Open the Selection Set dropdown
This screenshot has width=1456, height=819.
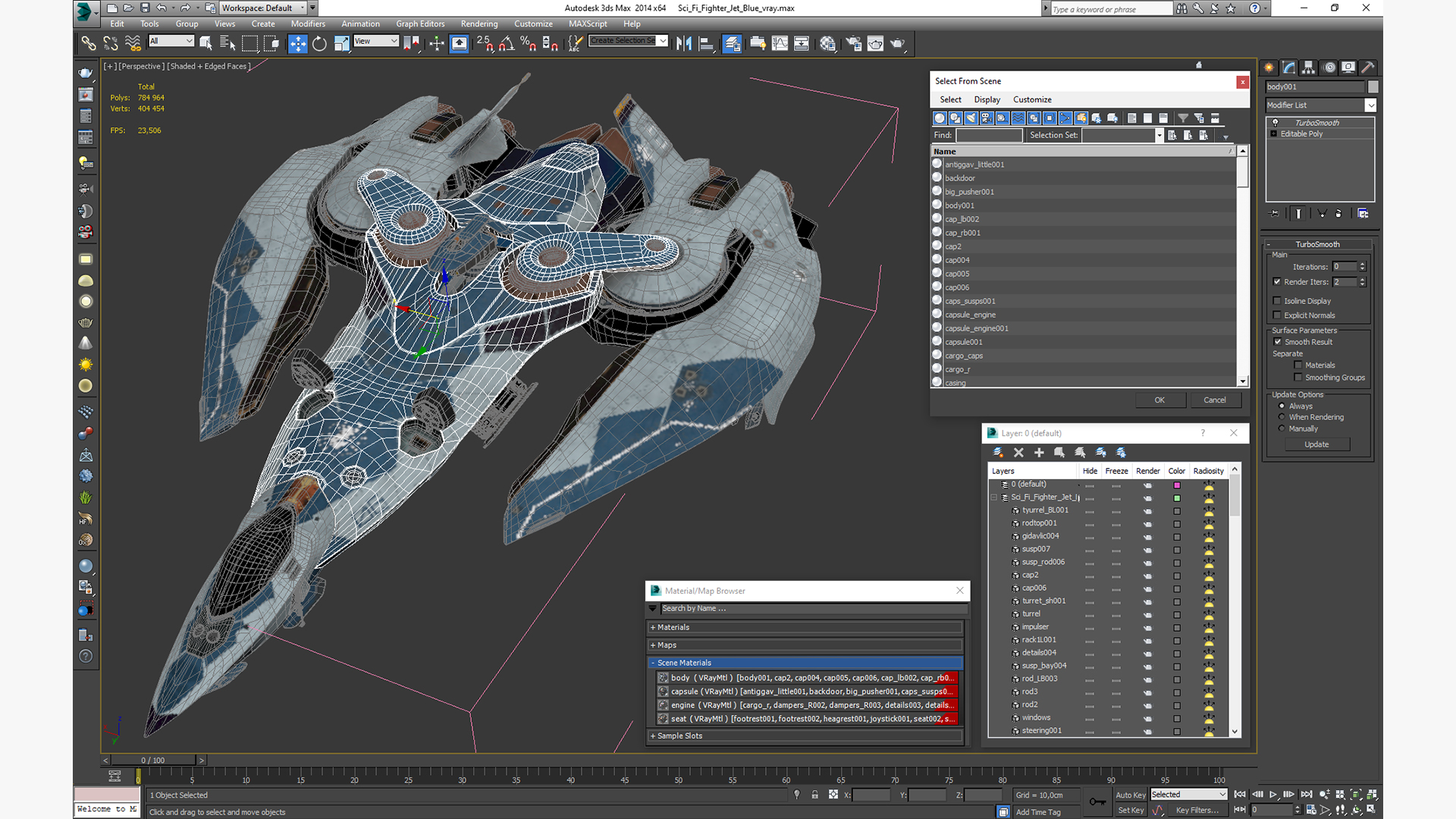coord(1159,136)
